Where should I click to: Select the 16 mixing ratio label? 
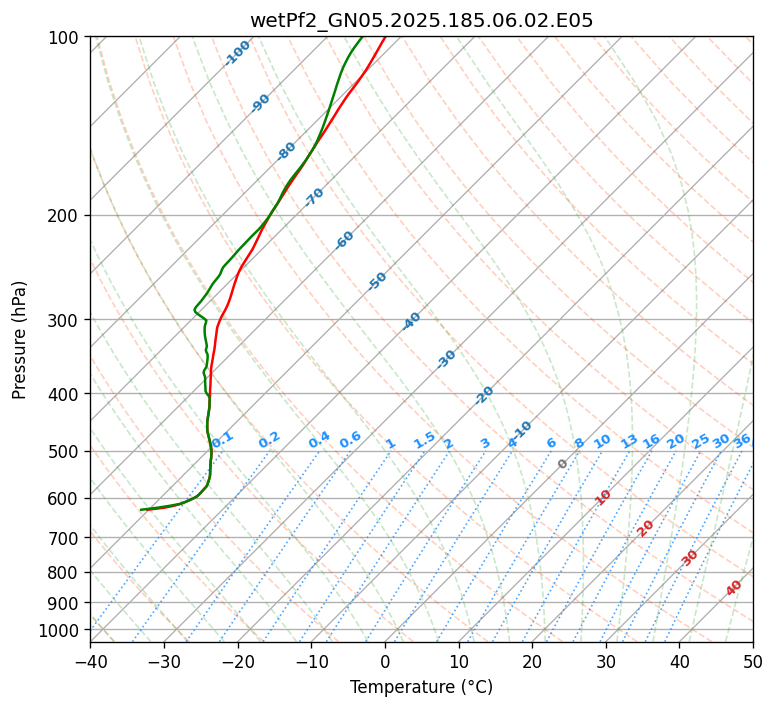click(651, 441)
